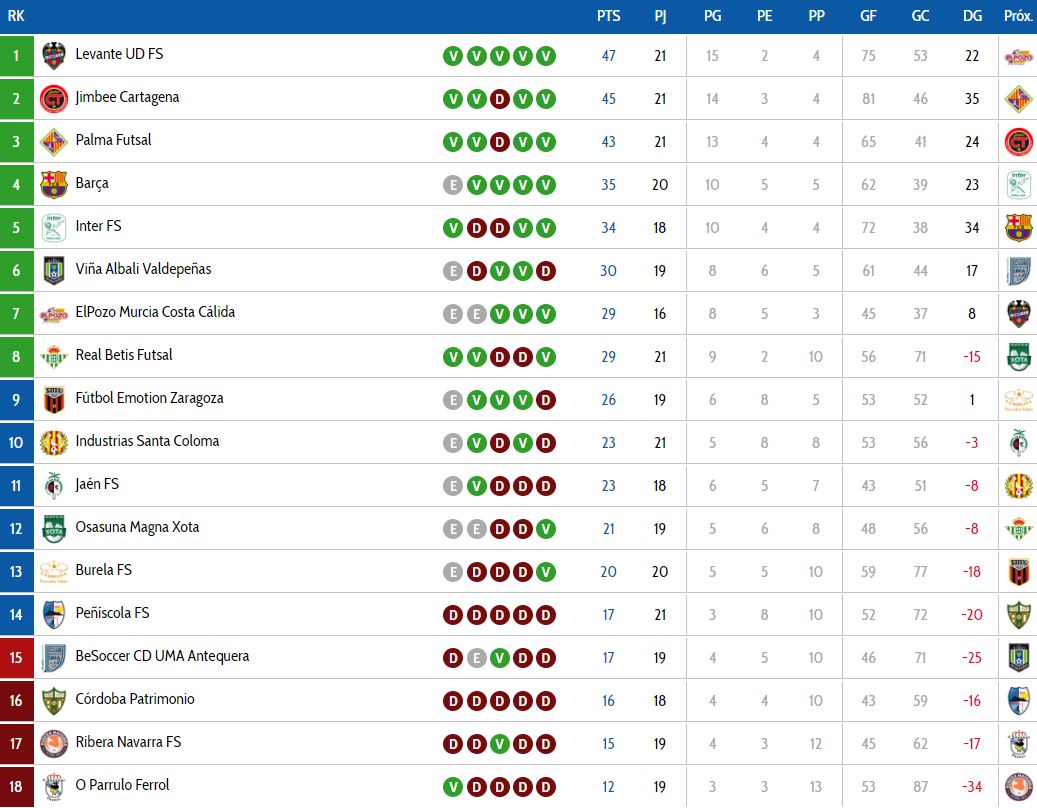Screen dimensions: 1037x808
Task: Click the Palma Futsal crest beside its name
Action: point(54,141)
